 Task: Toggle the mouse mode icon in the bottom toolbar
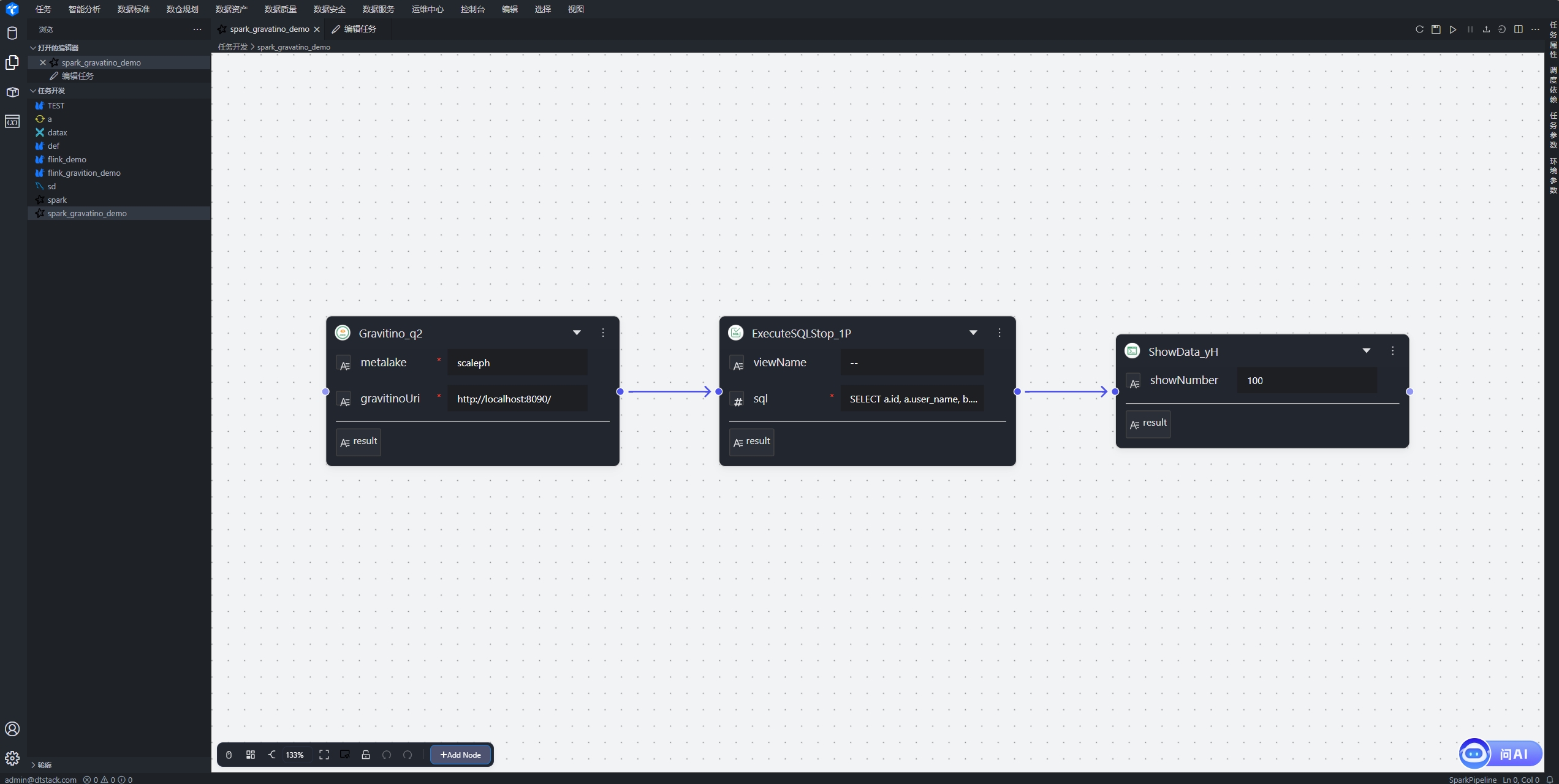(x=229, y=755)
